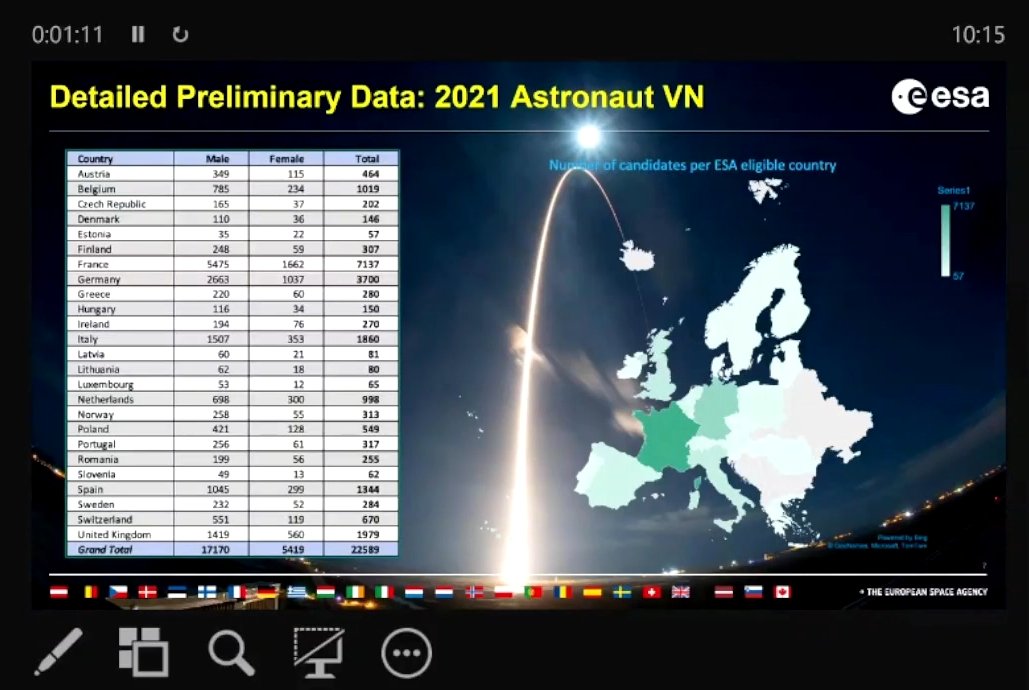Click the Series1 color scale legend

point(945,238)
